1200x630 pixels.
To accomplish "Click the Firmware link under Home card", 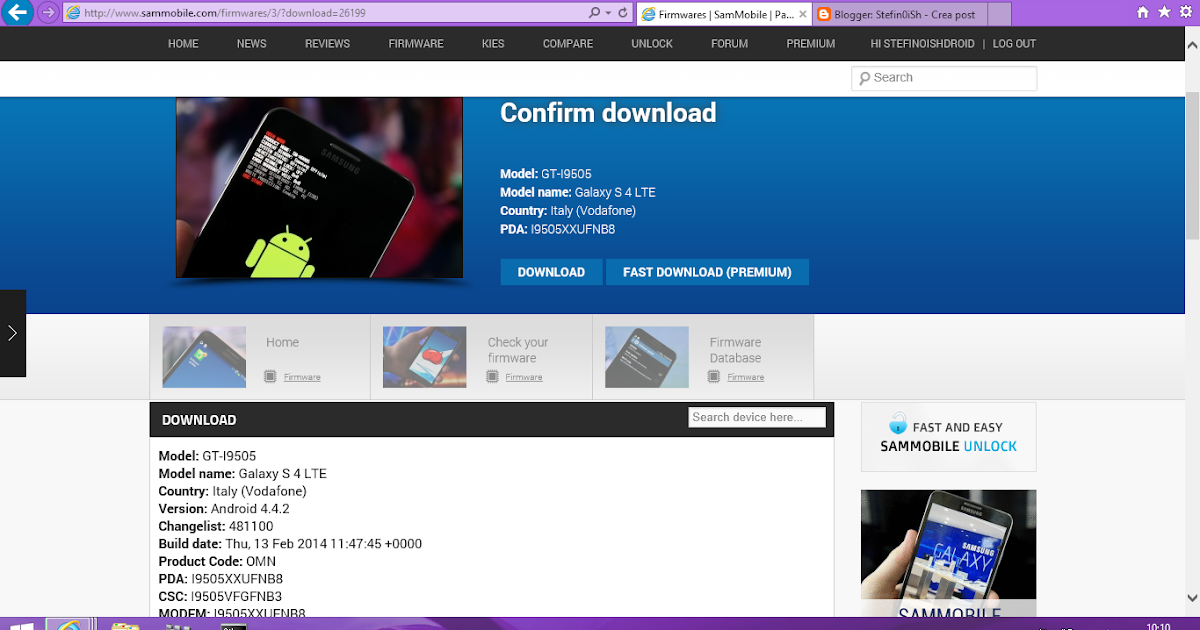I will coord(302,377).
